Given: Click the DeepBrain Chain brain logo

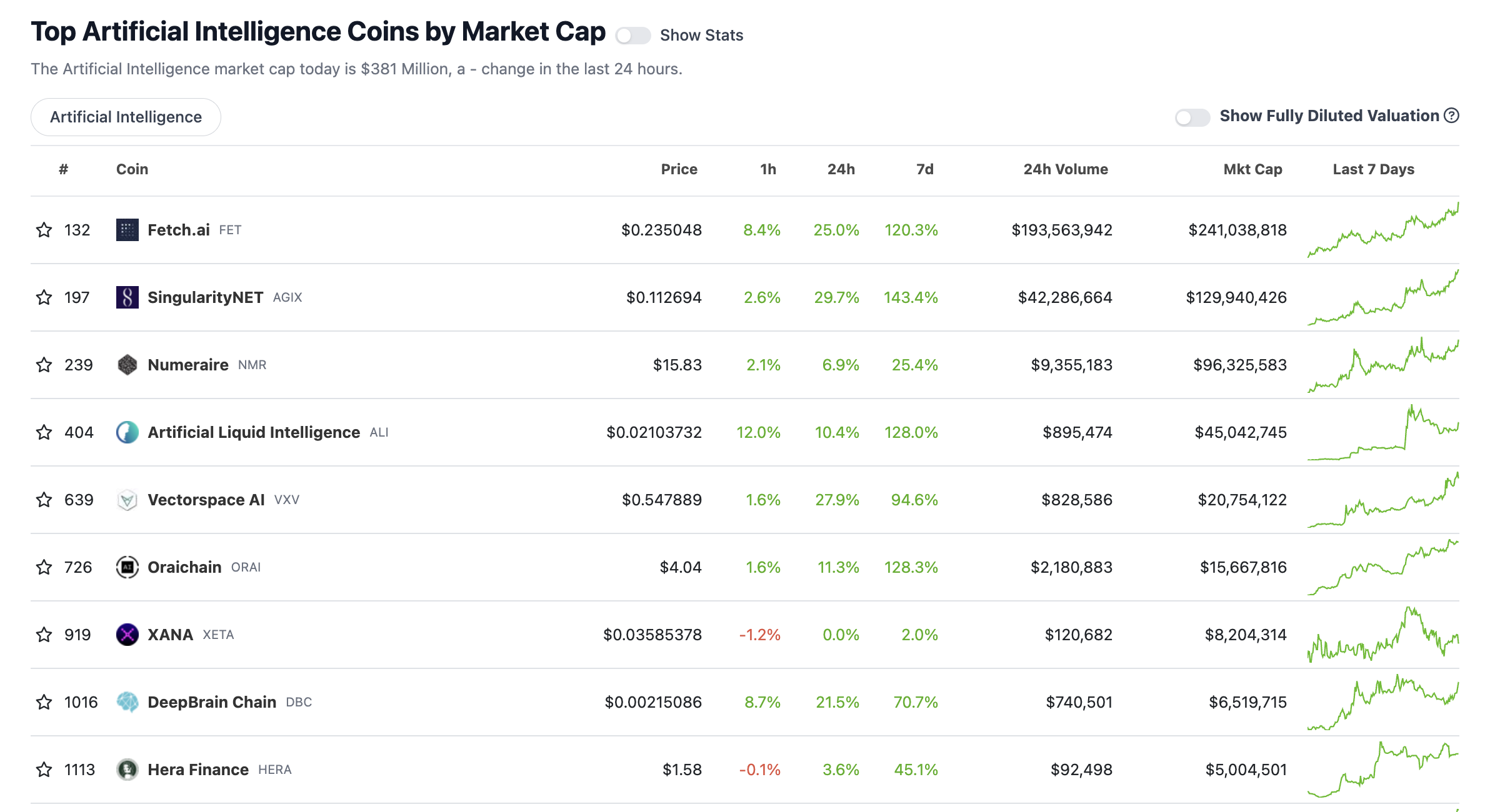Looking at the screenshot, I should click(127, 702).
